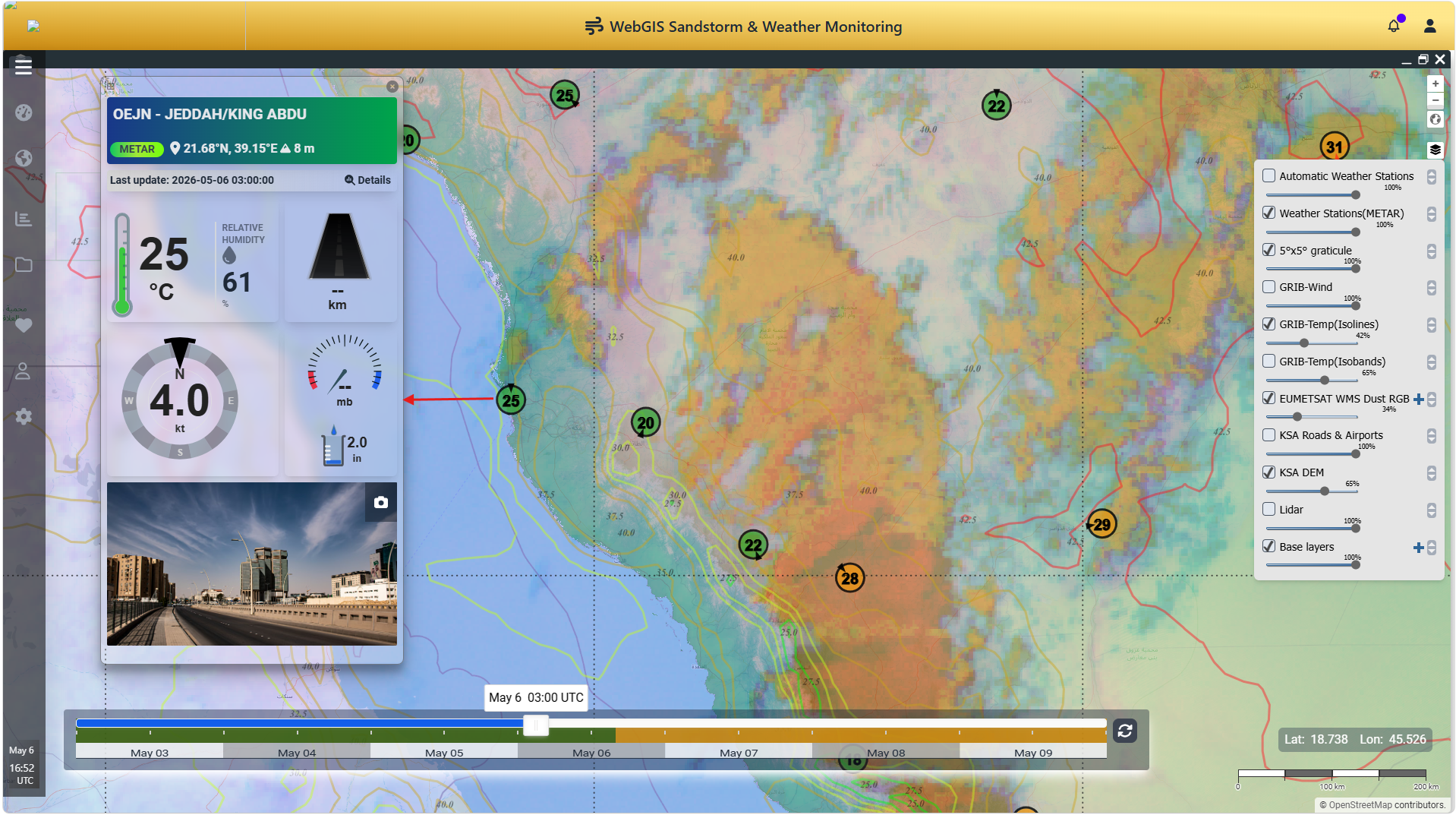This screenshot has width=1456, height=815.
Task: Uncheck GRIB-Temp(Isolines) layer
Action: 1268,324
